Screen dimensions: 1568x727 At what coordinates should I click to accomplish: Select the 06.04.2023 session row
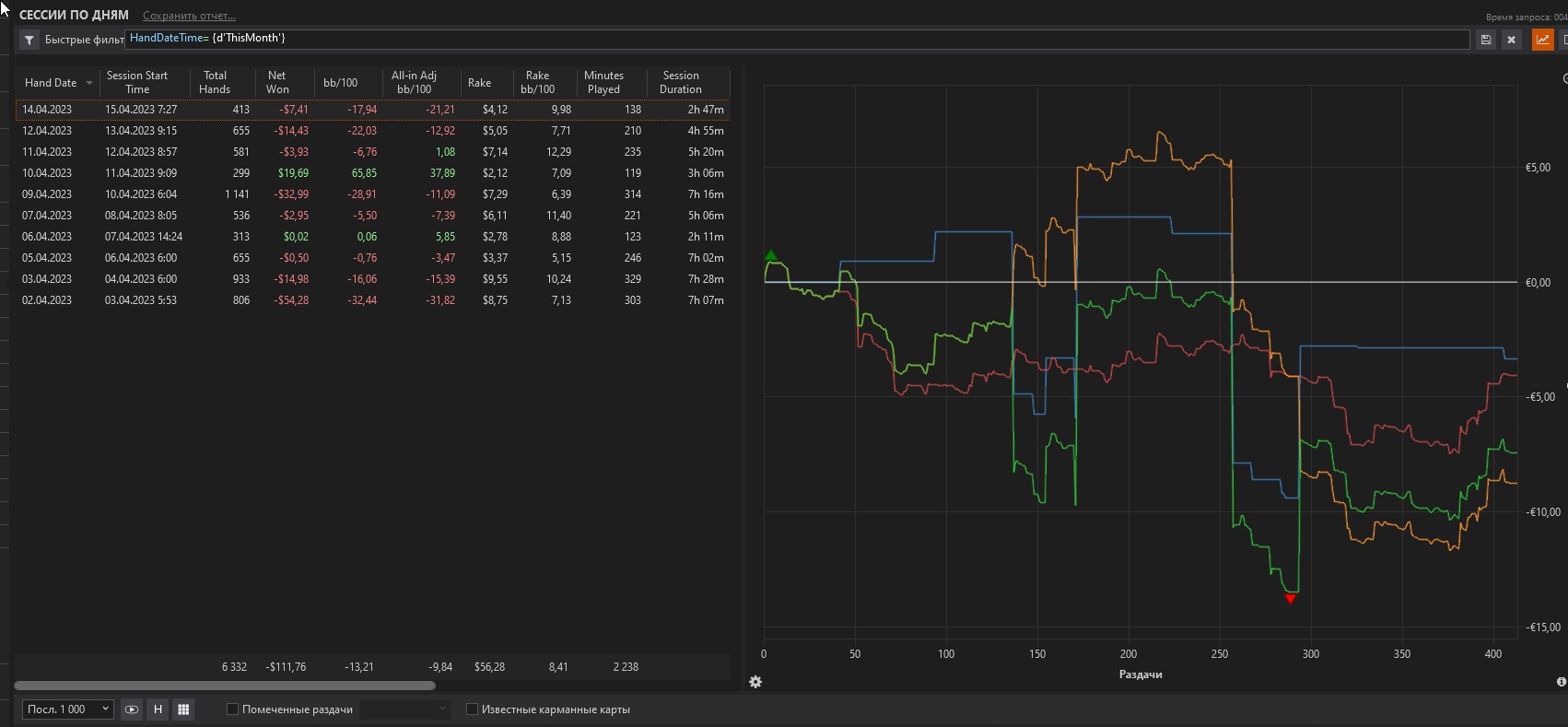point(372,237)
